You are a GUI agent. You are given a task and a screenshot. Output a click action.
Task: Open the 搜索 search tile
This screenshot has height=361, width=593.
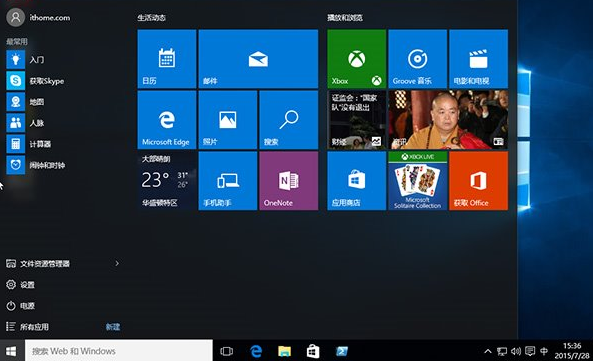(289, 120)
